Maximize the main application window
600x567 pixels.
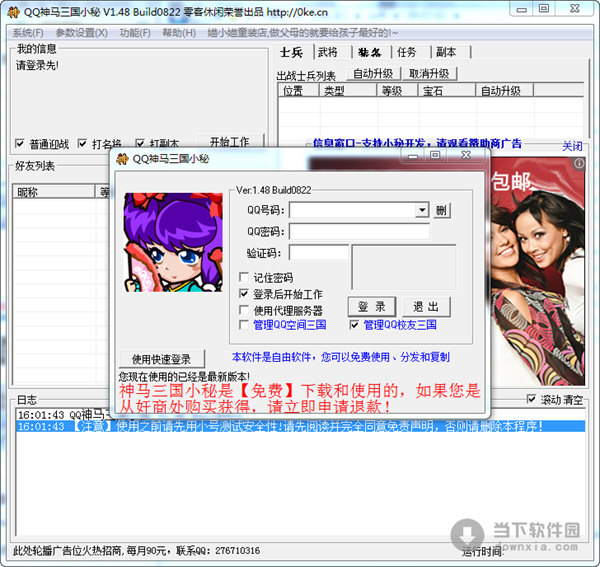pos(544,9)
